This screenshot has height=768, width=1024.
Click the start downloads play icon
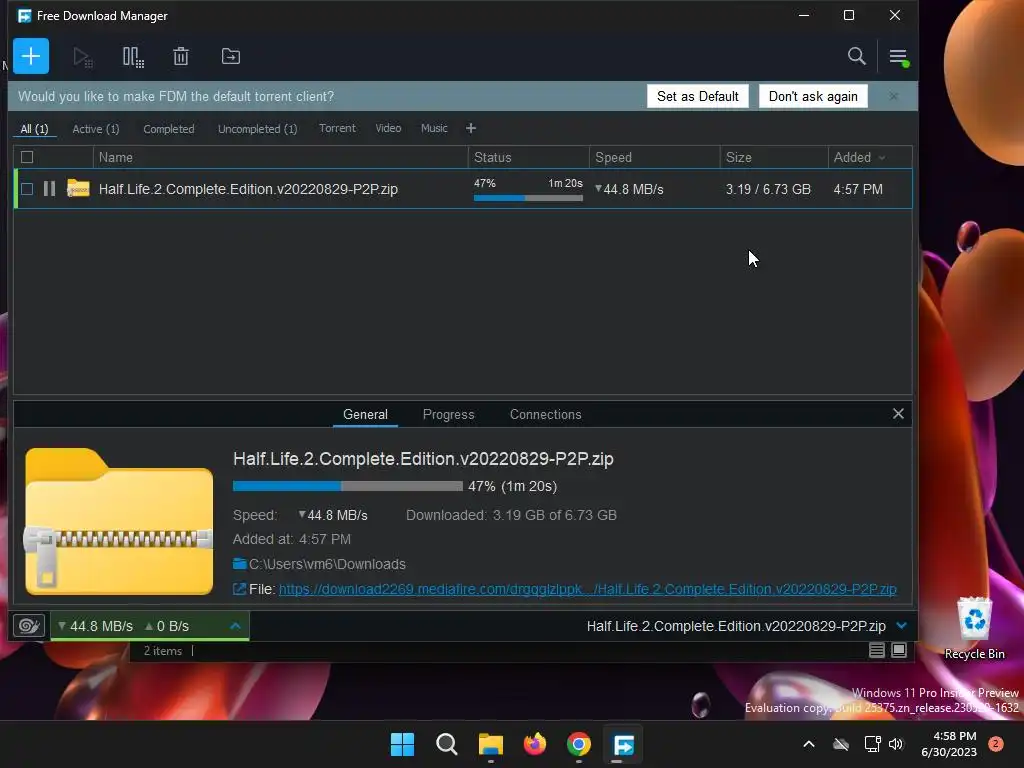pos(82,57)
